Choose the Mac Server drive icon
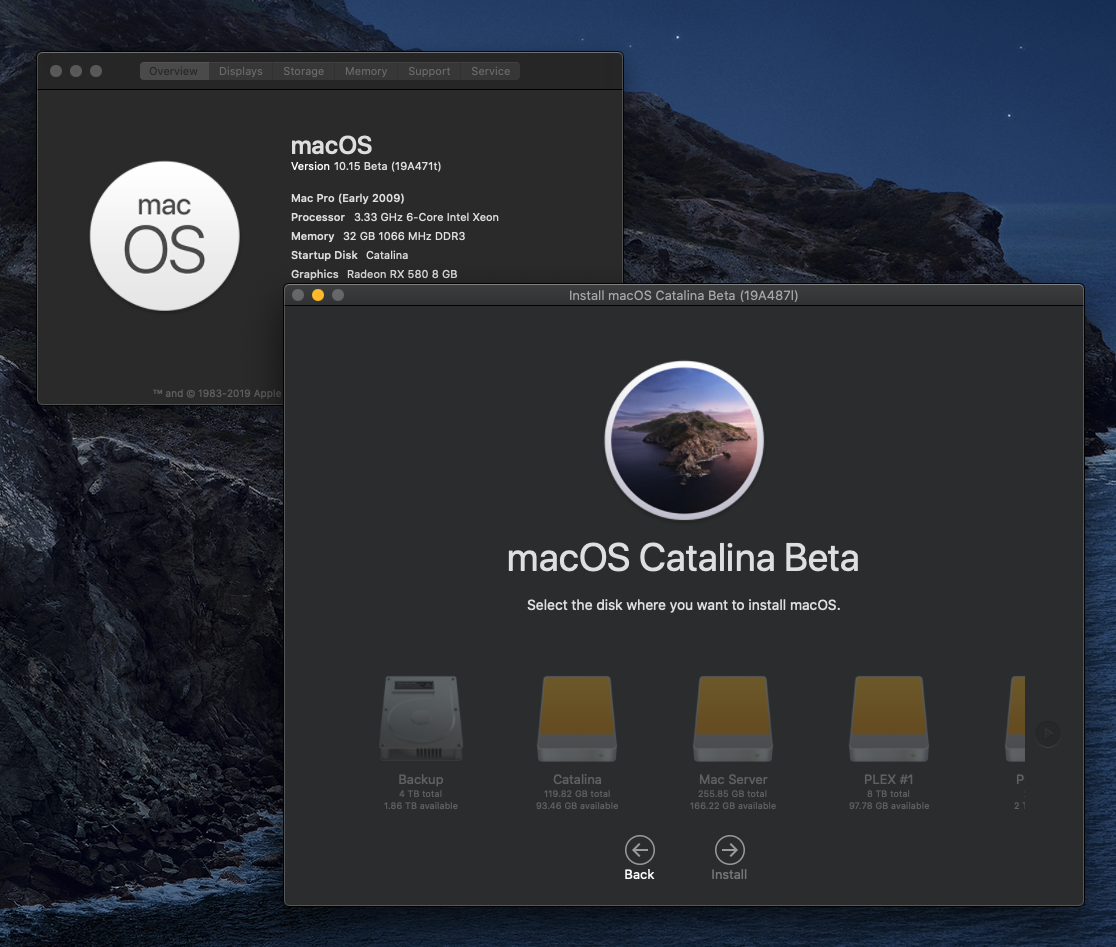The height and width of the screenshot is (947, 1116). 732,718
